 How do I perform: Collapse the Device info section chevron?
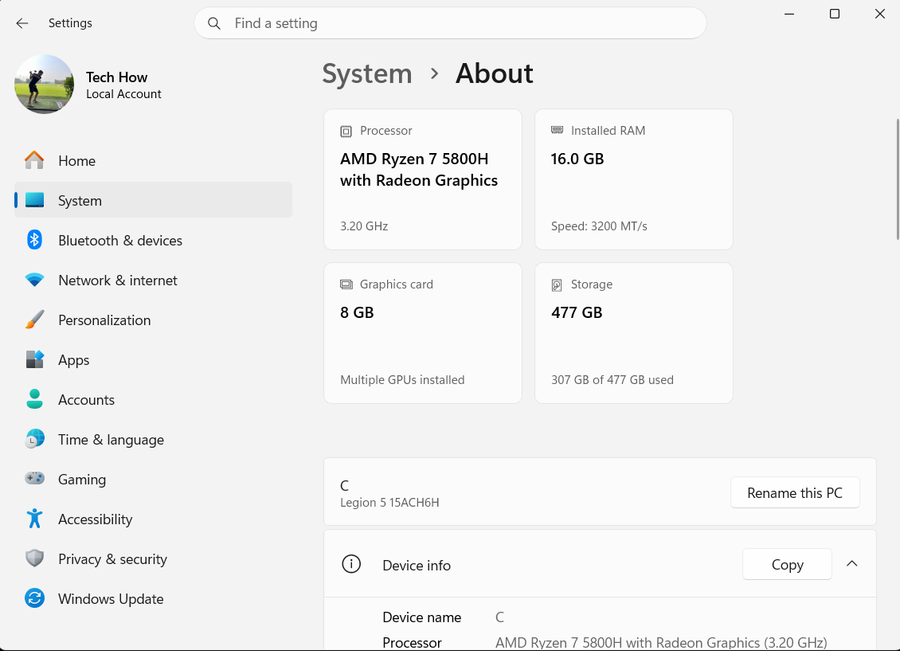pos(852,564)
